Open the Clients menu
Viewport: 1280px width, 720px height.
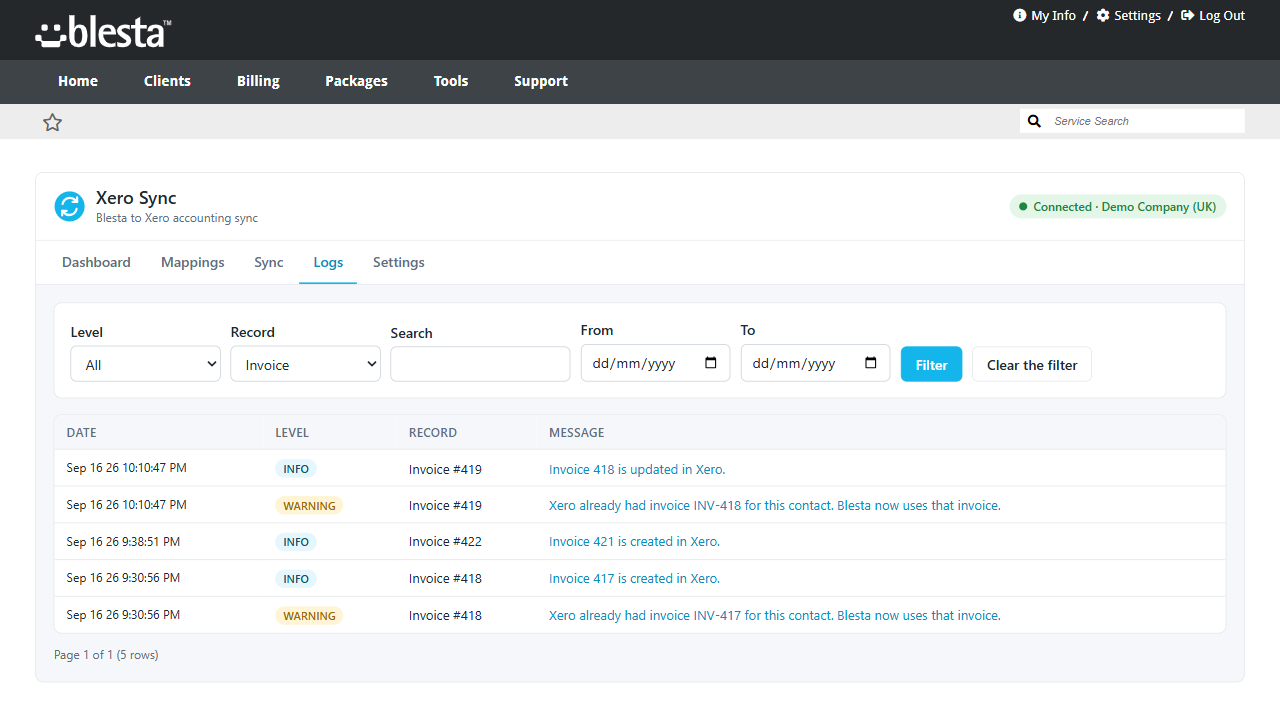(x=167, y=81)
